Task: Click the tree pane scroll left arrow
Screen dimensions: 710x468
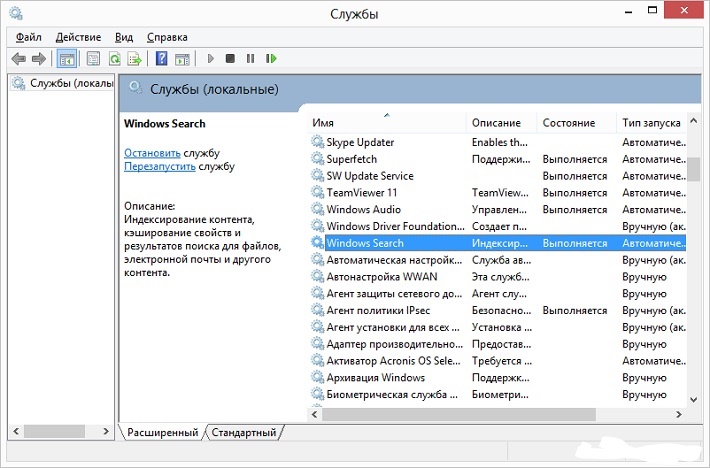Action: (x=16, y=431)
